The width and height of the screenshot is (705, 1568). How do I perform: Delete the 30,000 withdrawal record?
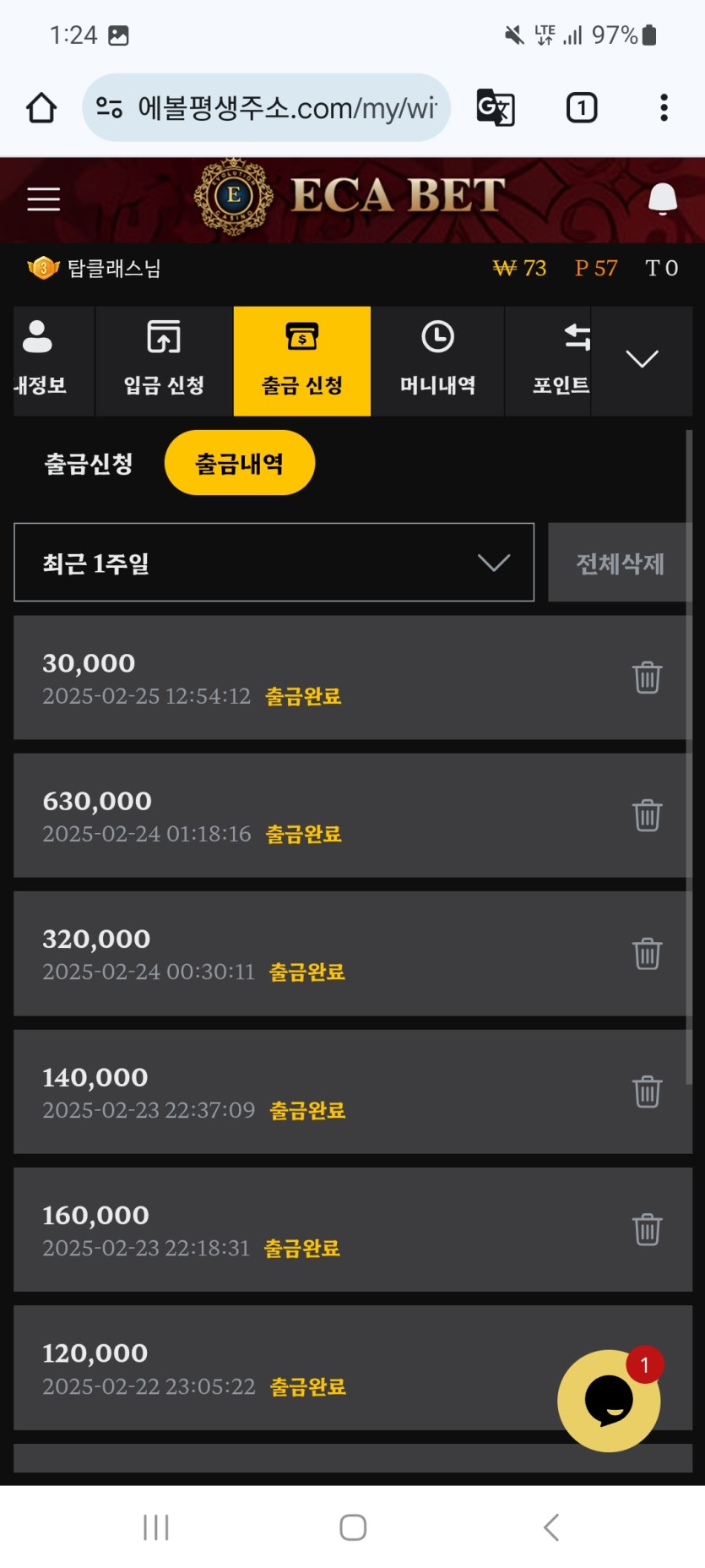[648, 678]
